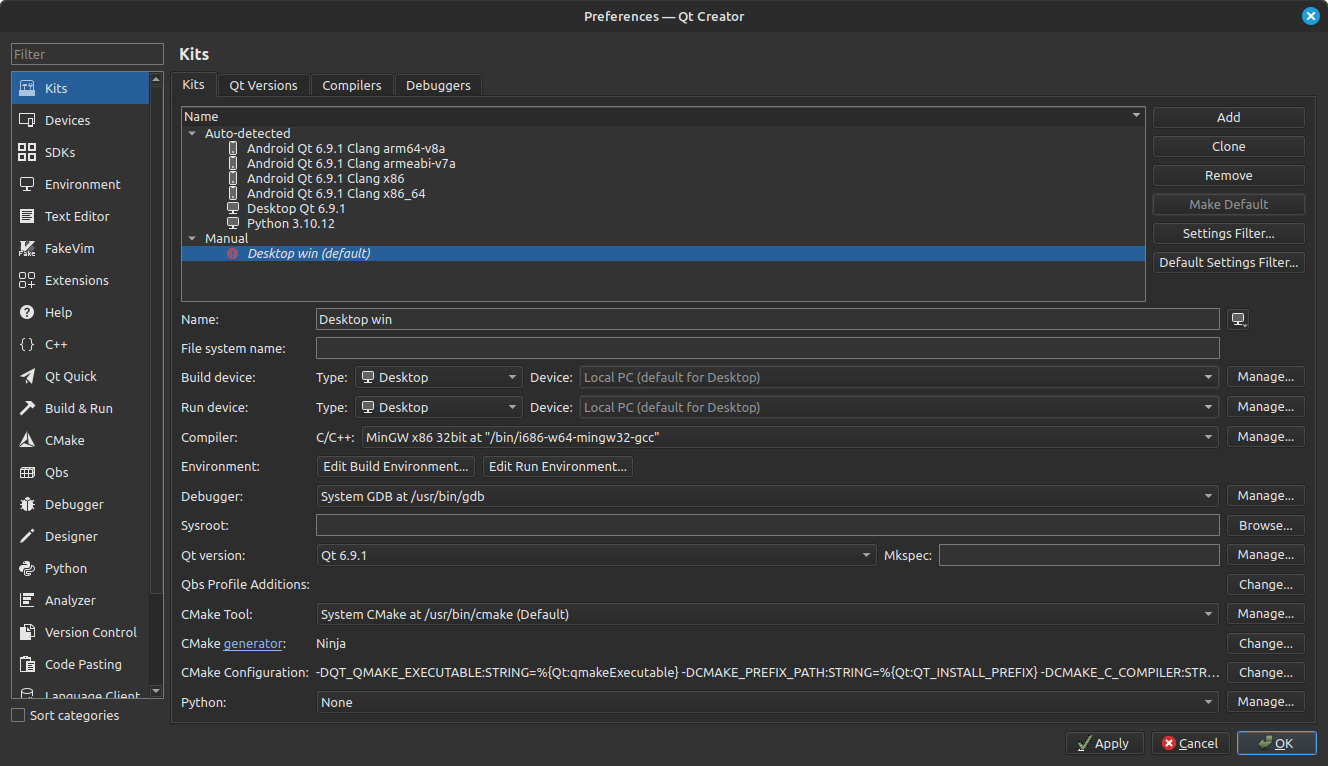Image resolution: width=1328 pixels, height=766 pixels.
Task: Open the Help category icon
Action: pos(27,312)
